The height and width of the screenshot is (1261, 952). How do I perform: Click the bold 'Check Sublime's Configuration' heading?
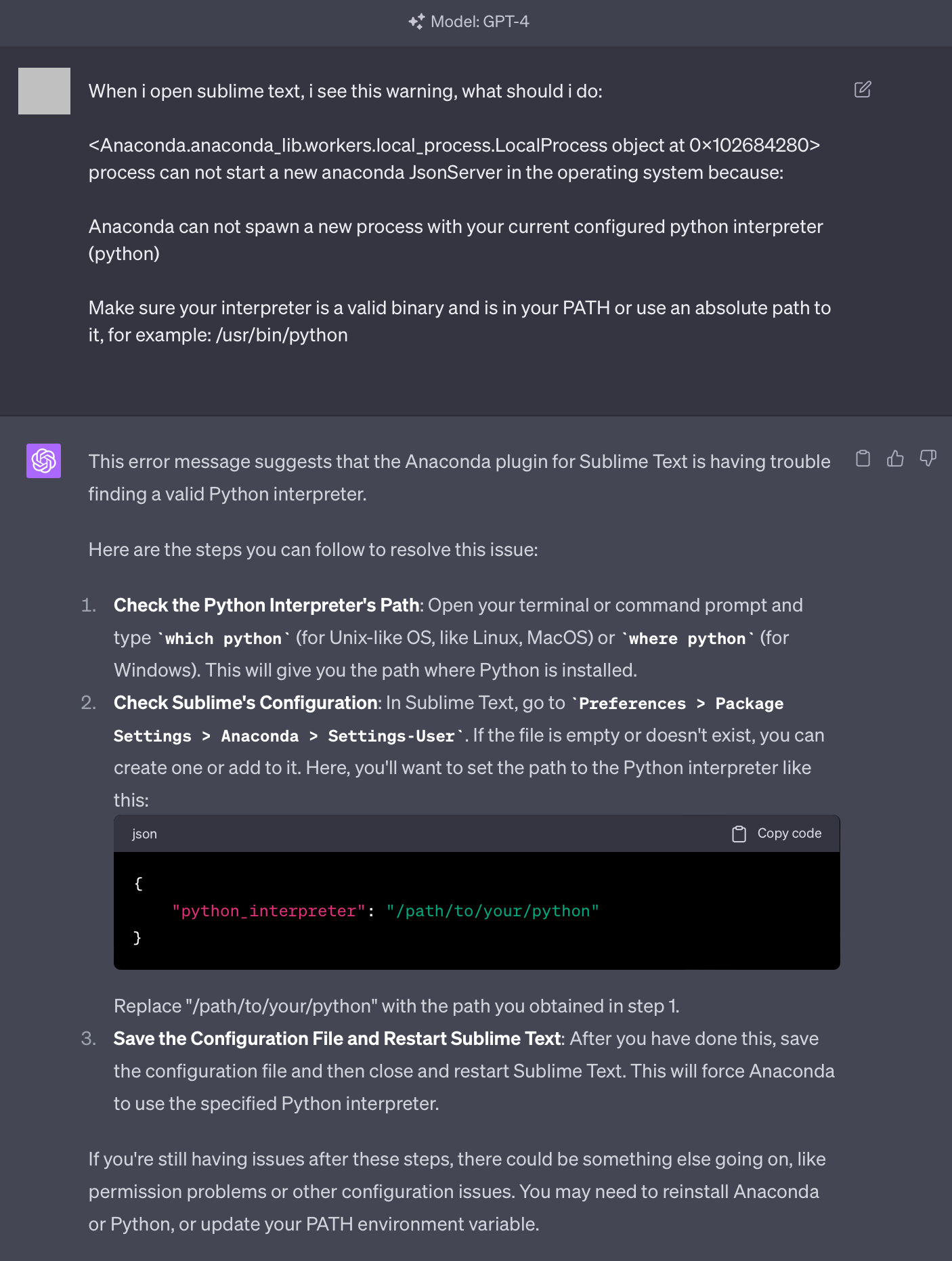(244, 702)
